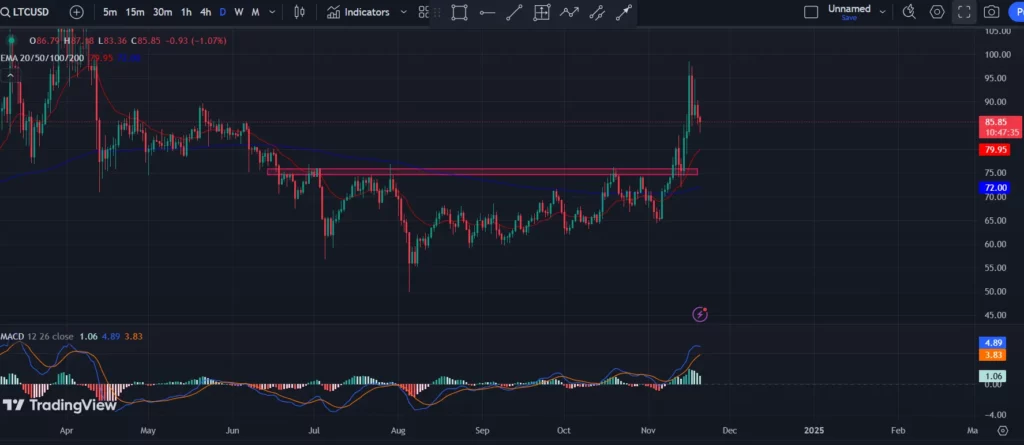The width and height of the screenshot is (1024, 445).
Task: Select the M monthly timeframe
Action: [255, 12]
